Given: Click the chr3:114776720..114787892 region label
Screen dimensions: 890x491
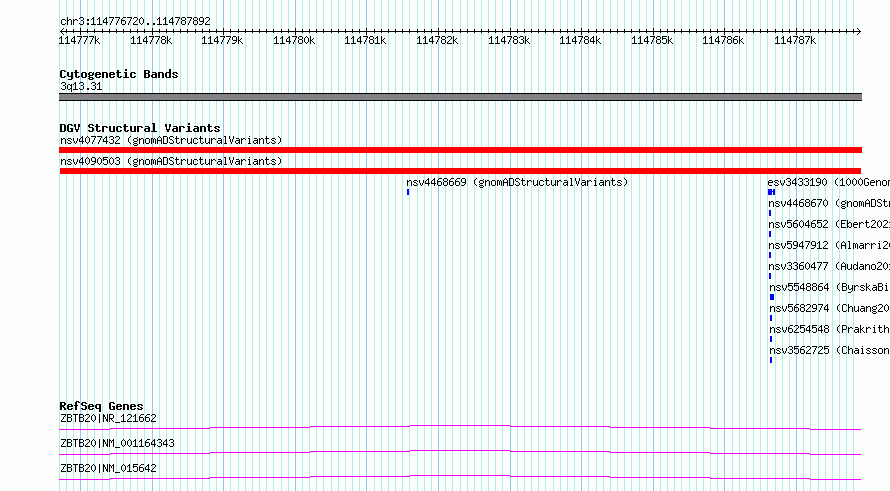Looking at the screenshot, I should [135, 22].
